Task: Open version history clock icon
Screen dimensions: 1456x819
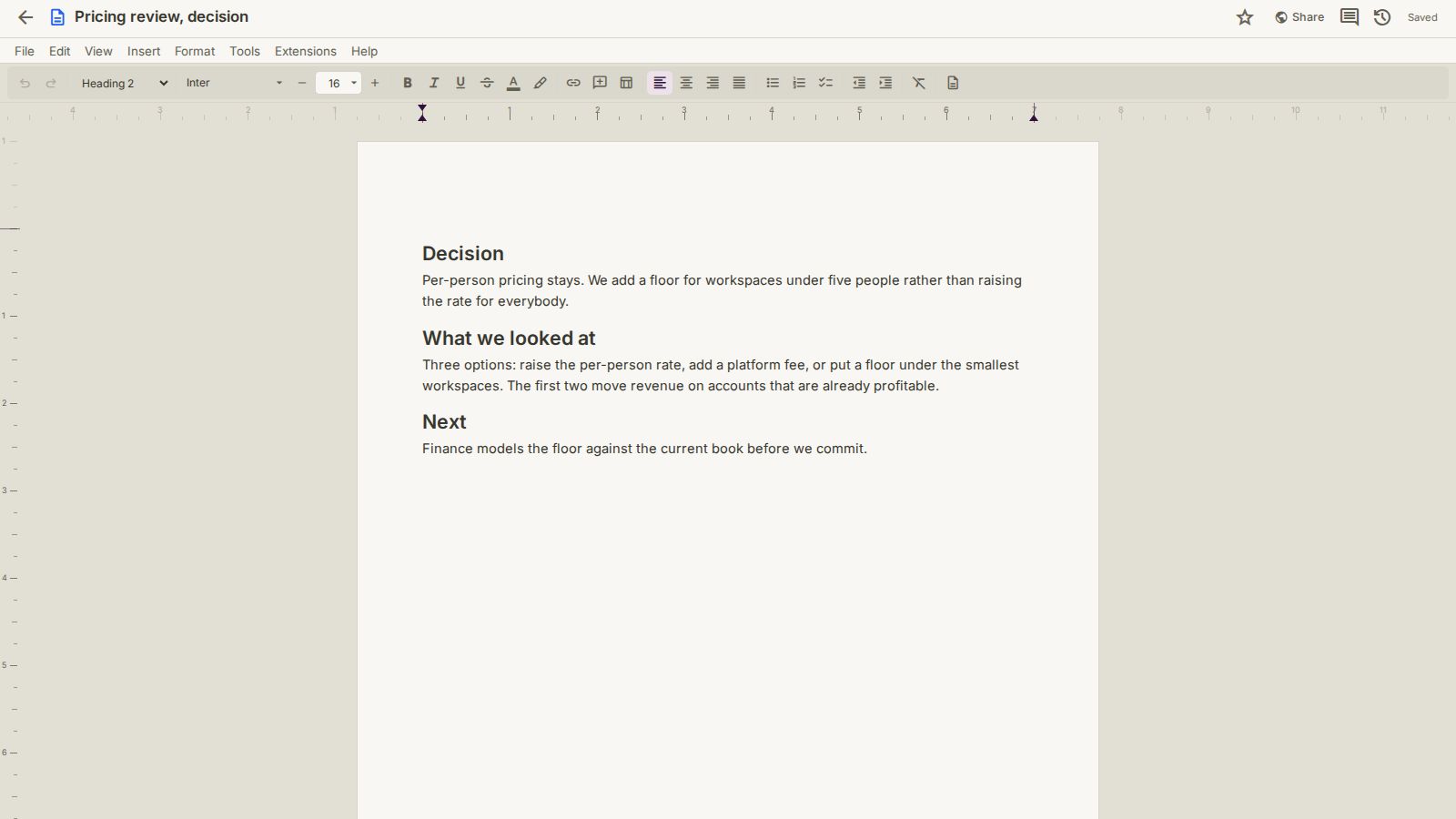Action: 1382,17
